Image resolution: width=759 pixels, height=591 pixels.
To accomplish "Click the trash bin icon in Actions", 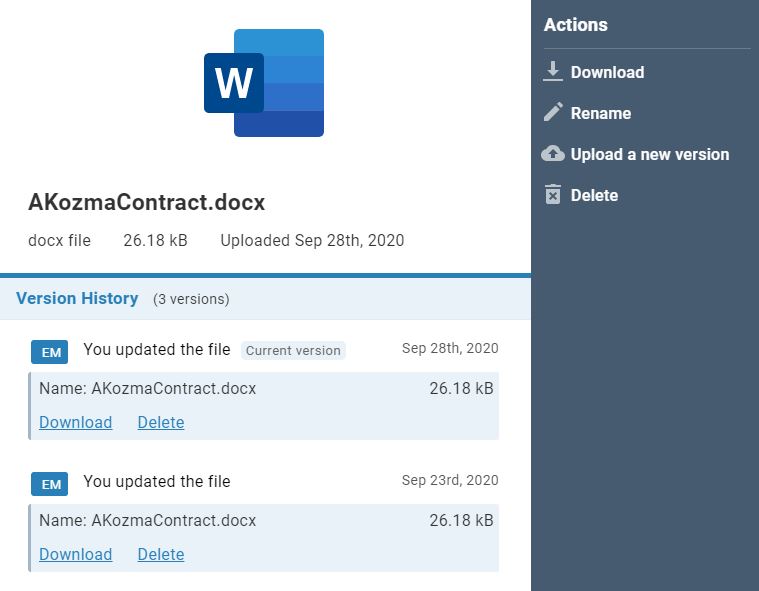I will (x=553, y=195).
